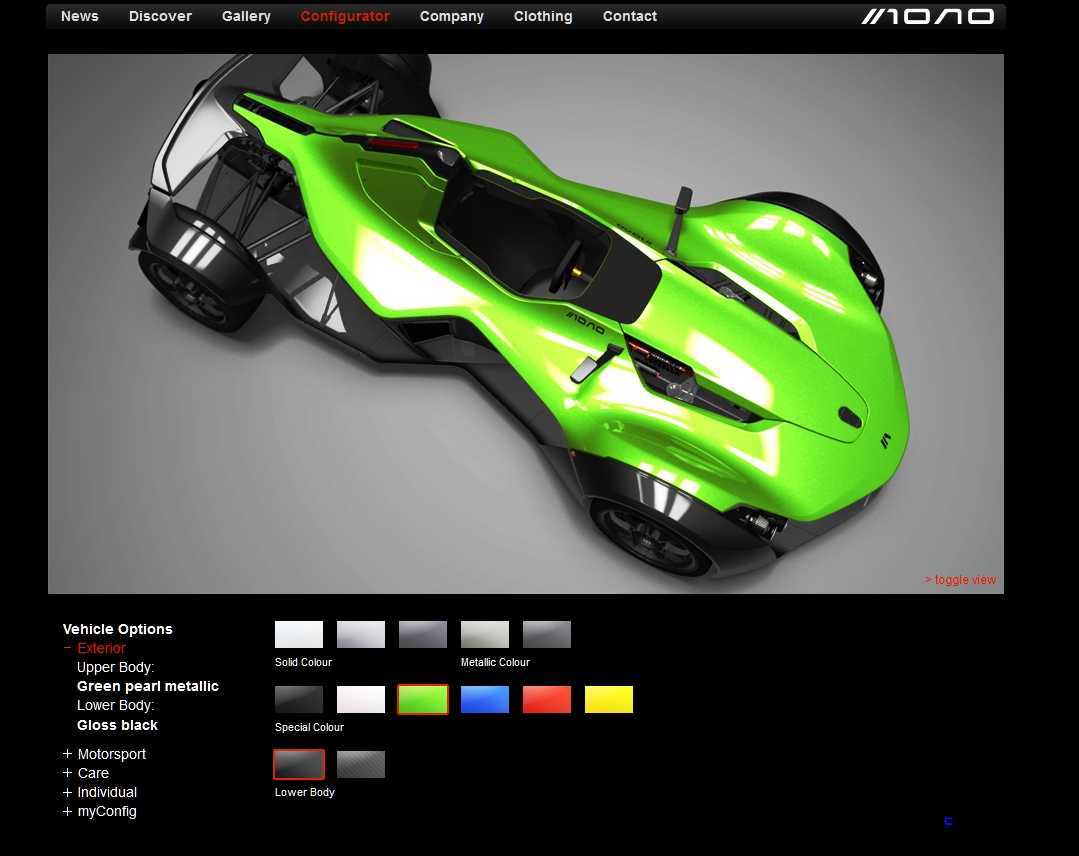Viewport: 1079px width, 856px height.
Task: Go to the Discover page
Action: click(x=160, y=16)
